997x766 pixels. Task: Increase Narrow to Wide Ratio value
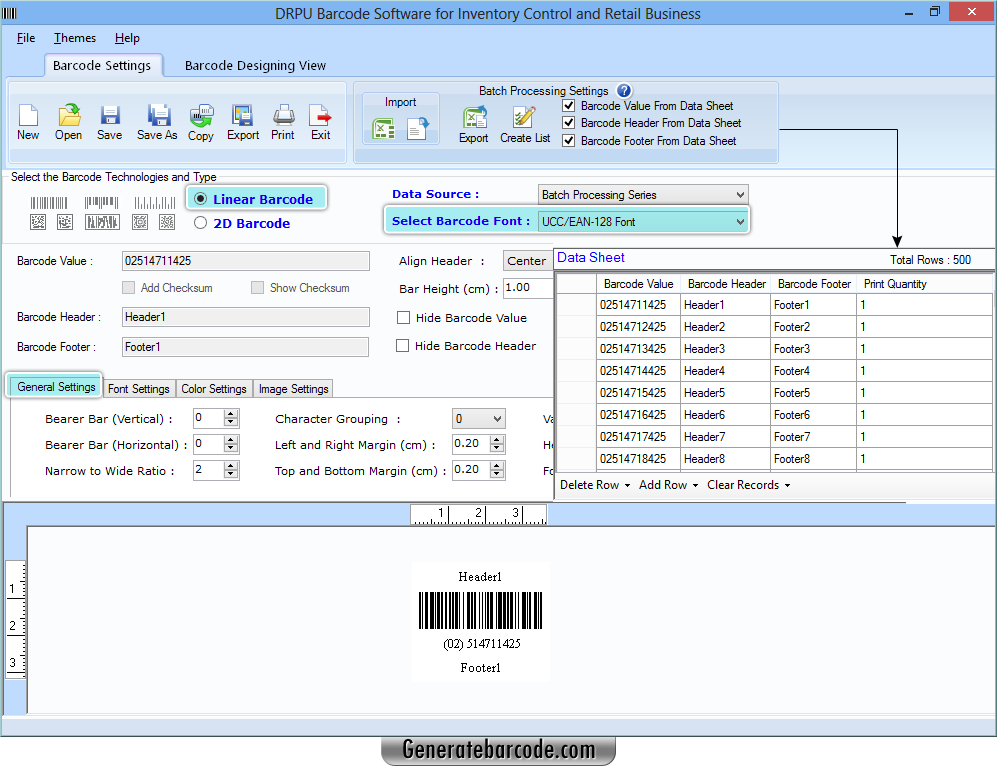[x=231, y=466]
